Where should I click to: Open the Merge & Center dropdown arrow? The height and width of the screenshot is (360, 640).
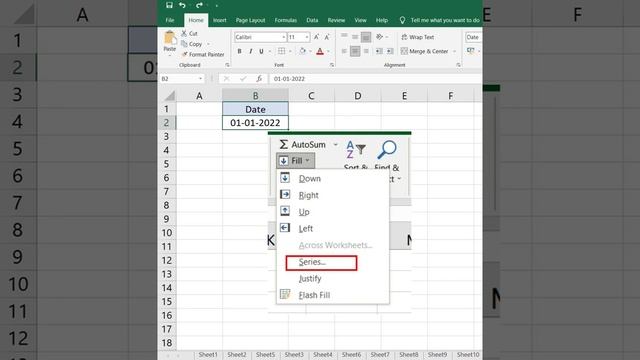point(454,51)
